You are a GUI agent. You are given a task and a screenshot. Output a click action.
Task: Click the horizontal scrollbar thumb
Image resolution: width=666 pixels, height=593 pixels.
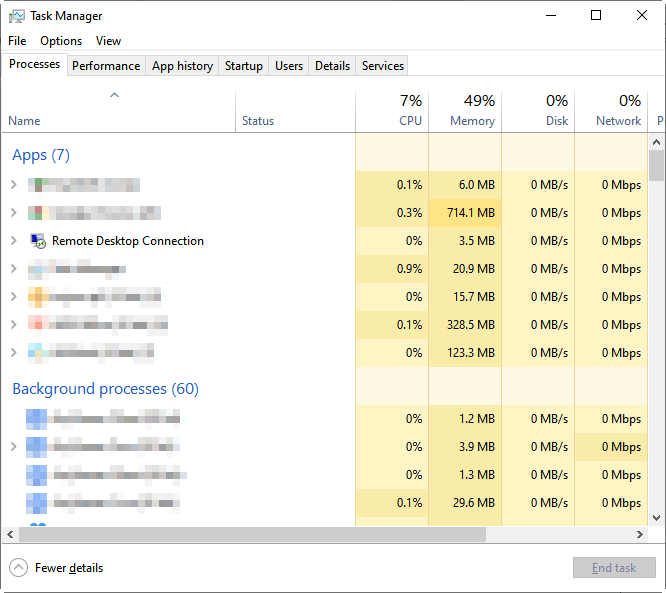(x=250, y=535)
